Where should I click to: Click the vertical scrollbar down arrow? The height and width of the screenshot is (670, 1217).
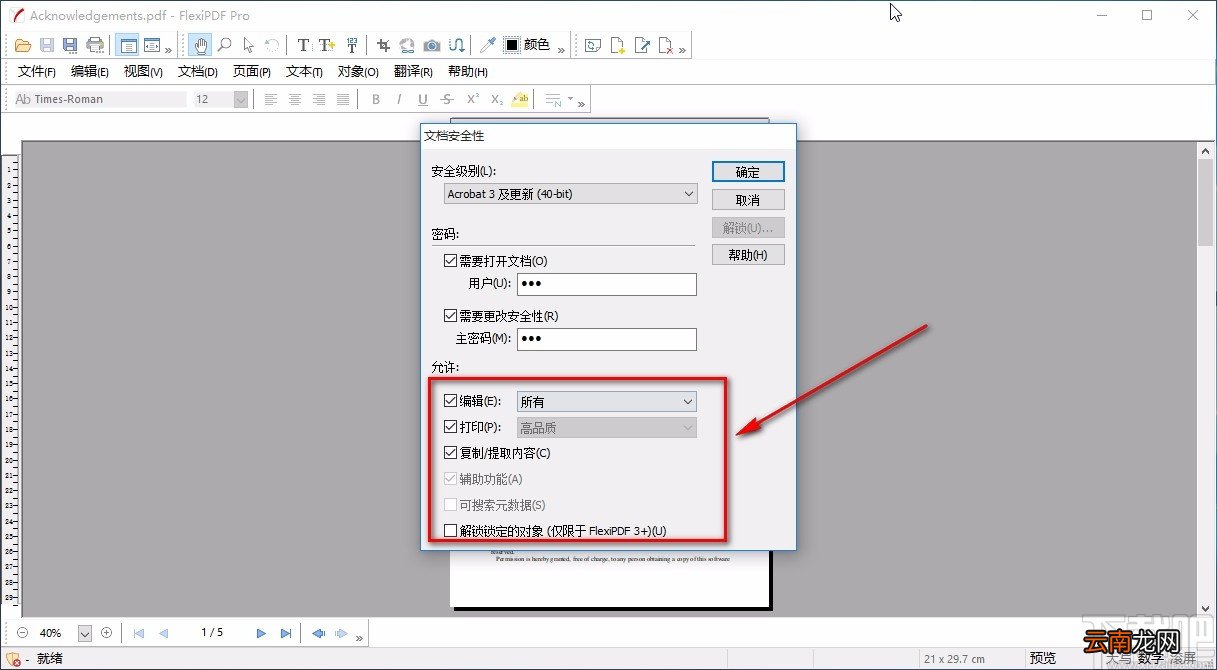[x=1205, y=608]
